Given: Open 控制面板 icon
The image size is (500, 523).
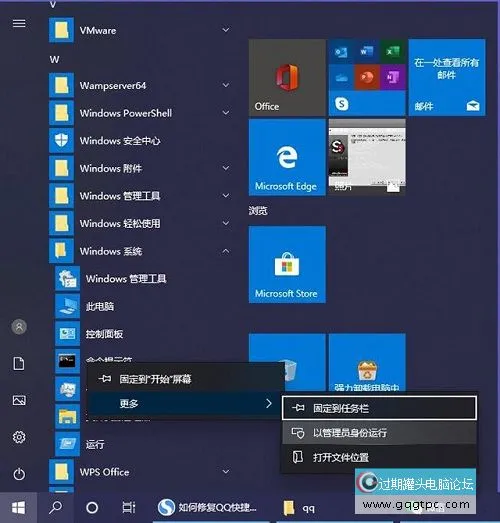Looking at the screenshot, I should point(67,334).
